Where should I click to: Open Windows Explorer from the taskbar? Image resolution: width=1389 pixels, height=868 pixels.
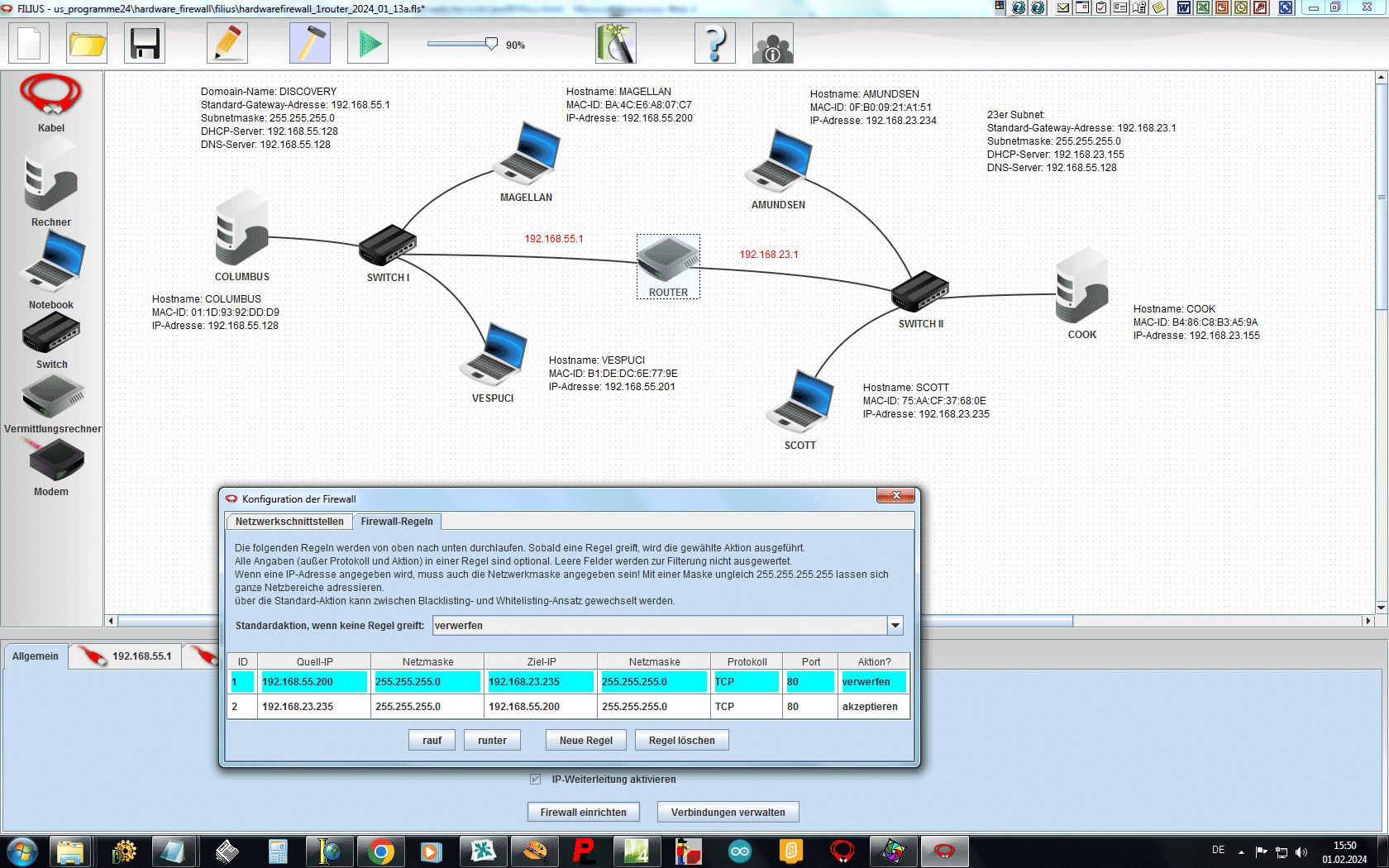(x=70, y=851)
